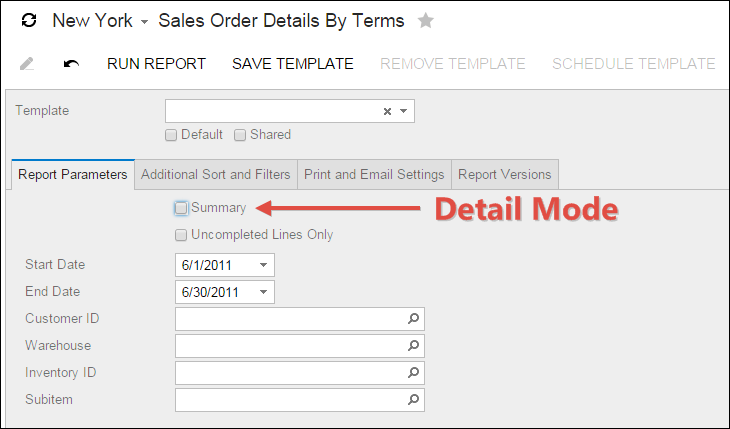
Task: Open the Print and Email Settings tab
Action: click(374, 174)
